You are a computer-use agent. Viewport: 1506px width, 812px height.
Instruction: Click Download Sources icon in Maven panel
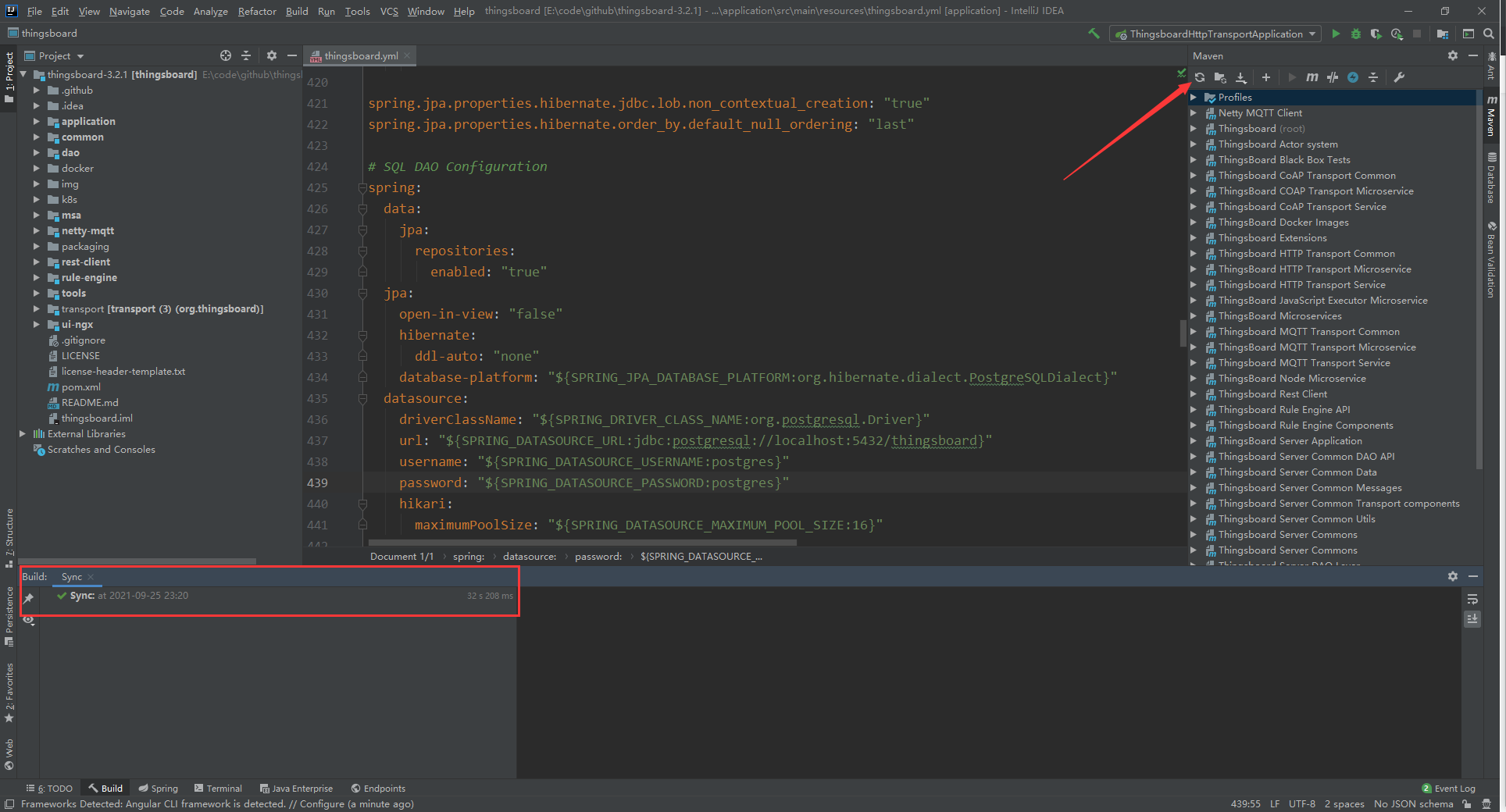pos(1241,77)
